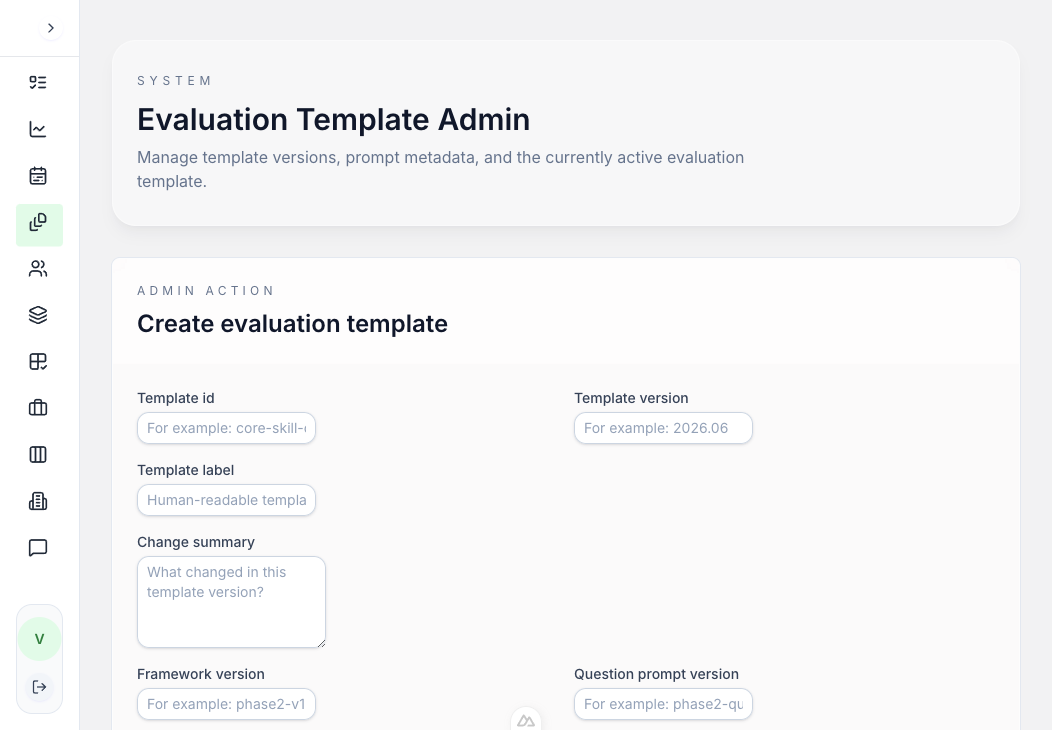Image resolution: width=1052 pixels, height=730 pixels.
Task: Click the 'Template version' field label
Action: tap(631, 398)
